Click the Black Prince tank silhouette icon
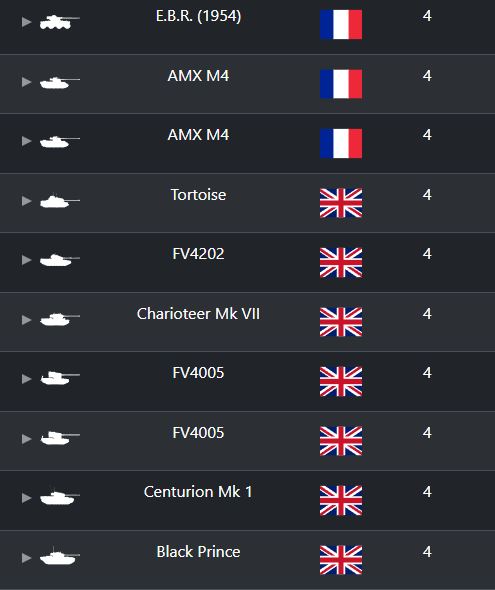 [x=60, y=557]
